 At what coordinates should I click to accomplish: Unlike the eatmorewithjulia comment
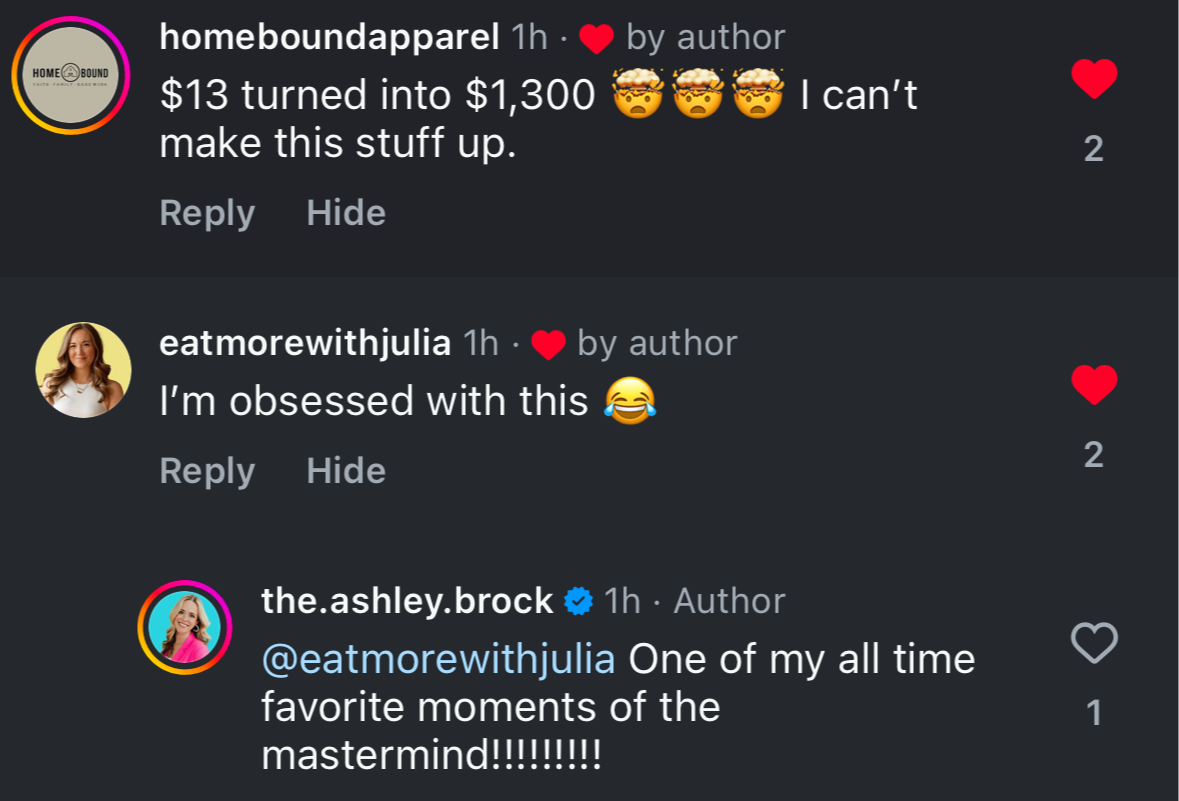[x=1094, y=385]
